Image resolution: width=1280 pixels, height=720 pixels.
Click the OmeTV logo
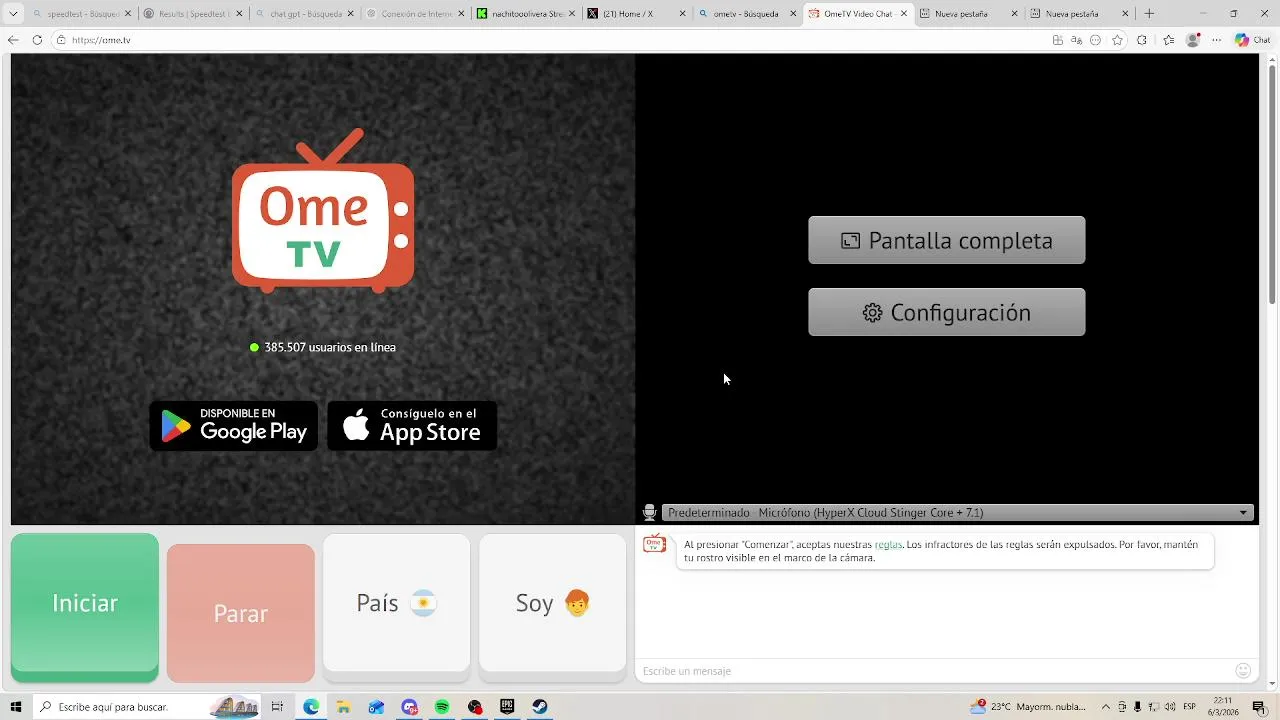(x=323, y=211)
